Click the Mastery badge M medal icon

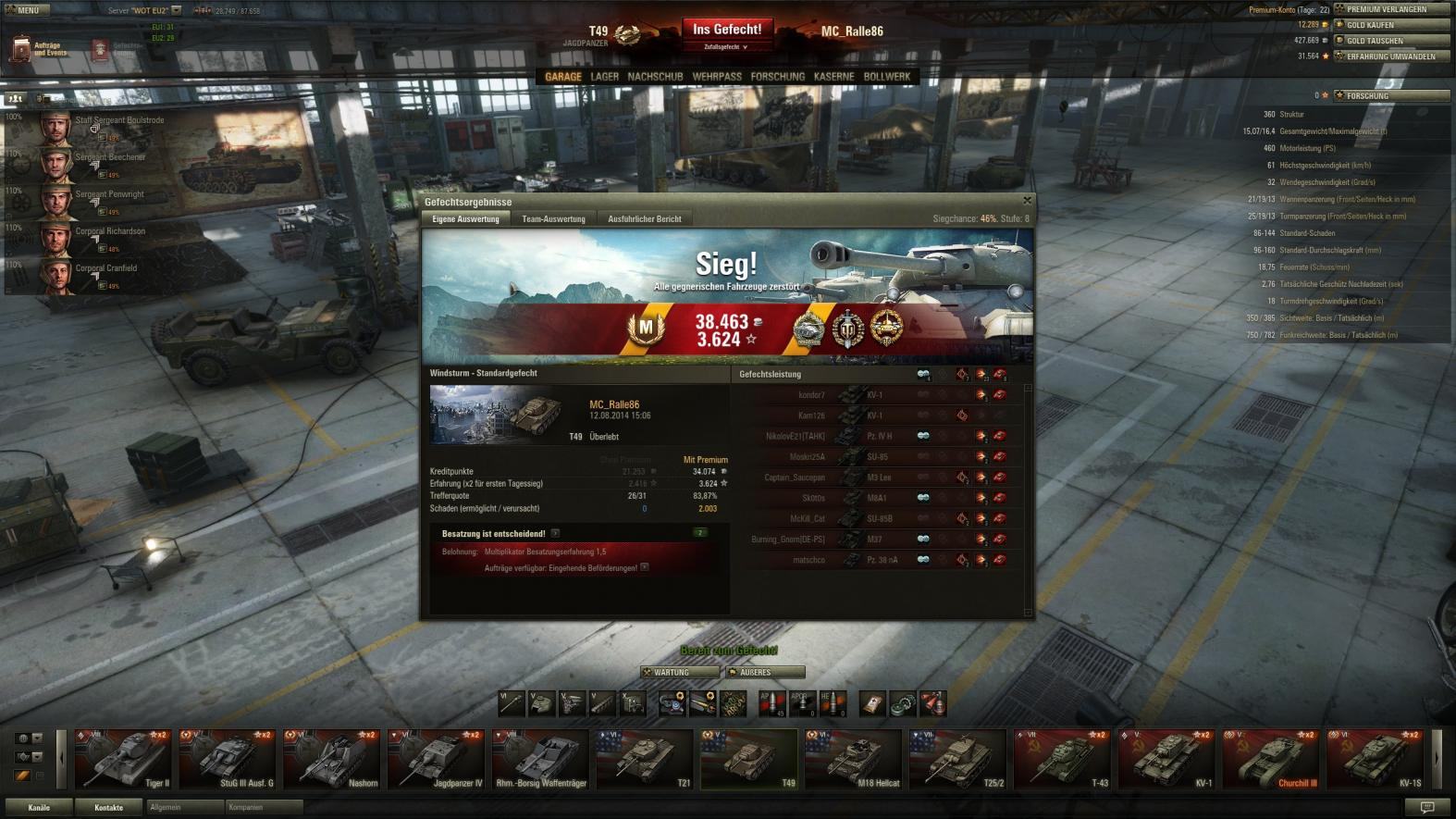click(x=646, y=328)
